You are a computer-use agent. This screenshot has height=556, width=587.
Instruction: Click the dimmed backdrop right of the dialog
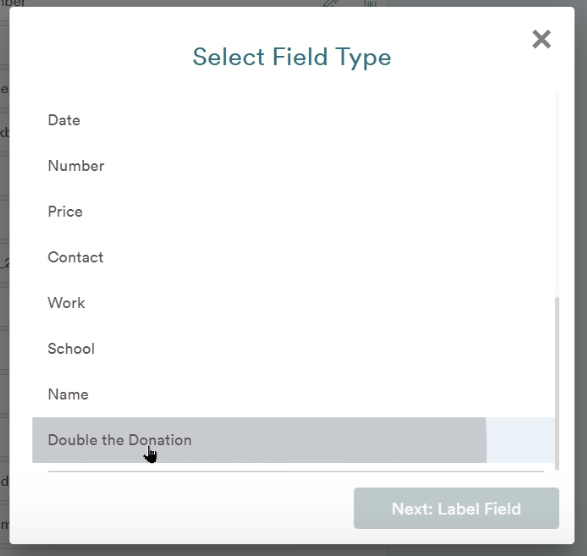click(x=581, y=278)
